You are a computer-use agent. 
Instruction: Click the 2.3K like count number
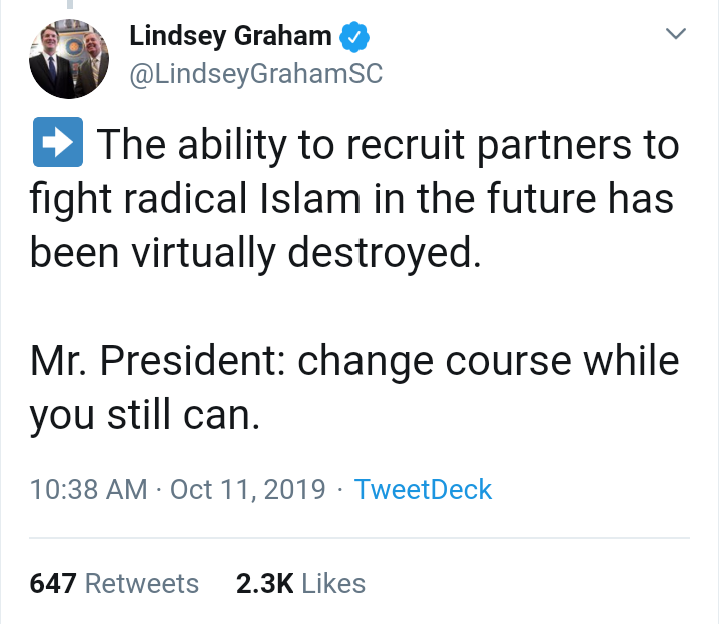pos(264,583)
